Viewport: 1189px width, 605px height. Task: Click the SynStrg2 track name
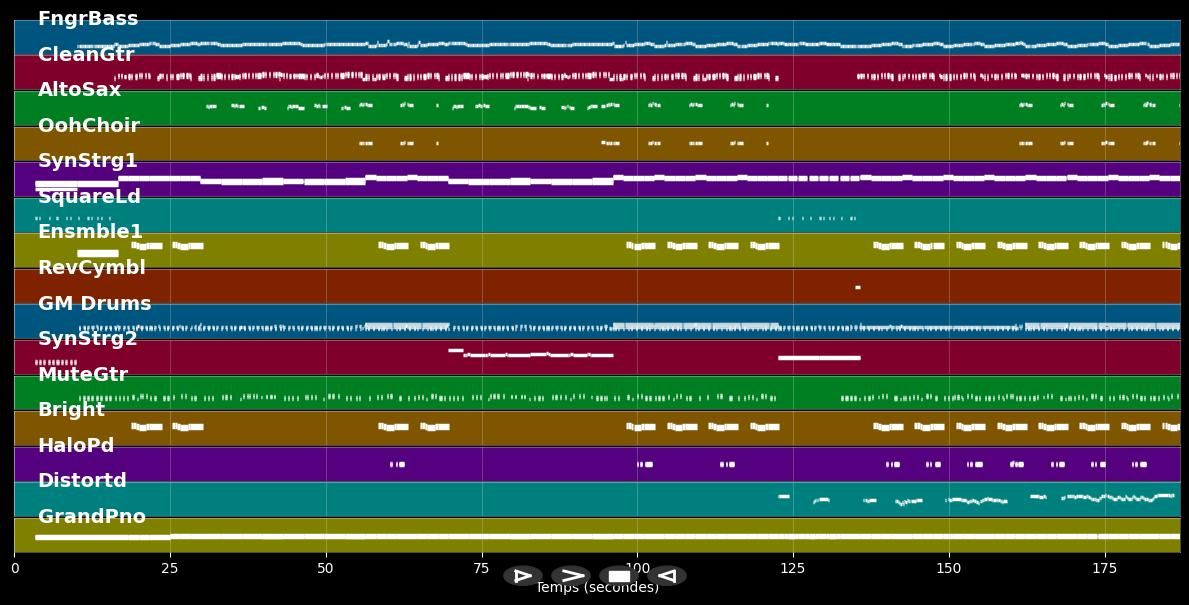click(87, 339)
